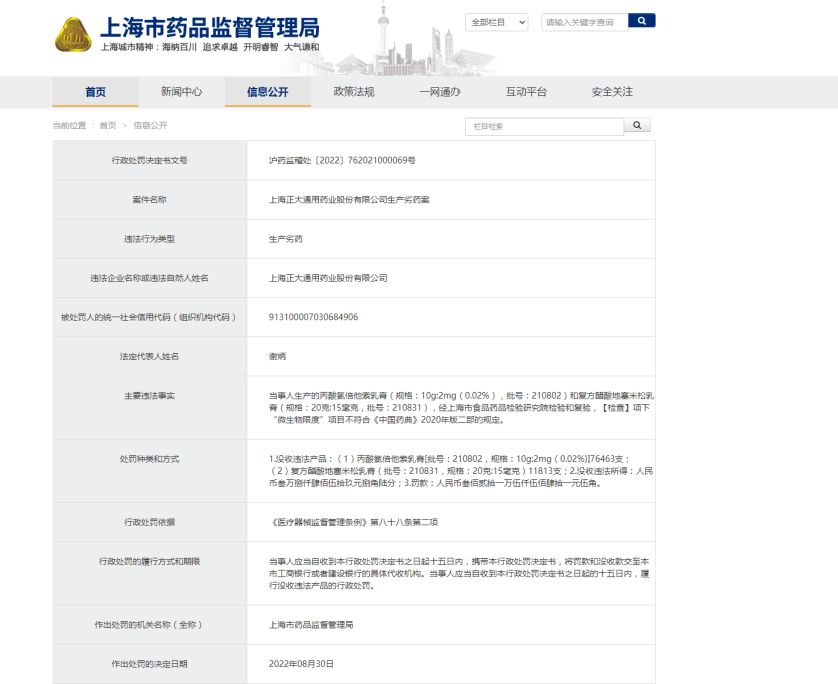Image resolution: width=838 pixels, height=684 pixels.
Task: Click the 行政处罚的履行方式和期限 label
Action: point(150,562)
